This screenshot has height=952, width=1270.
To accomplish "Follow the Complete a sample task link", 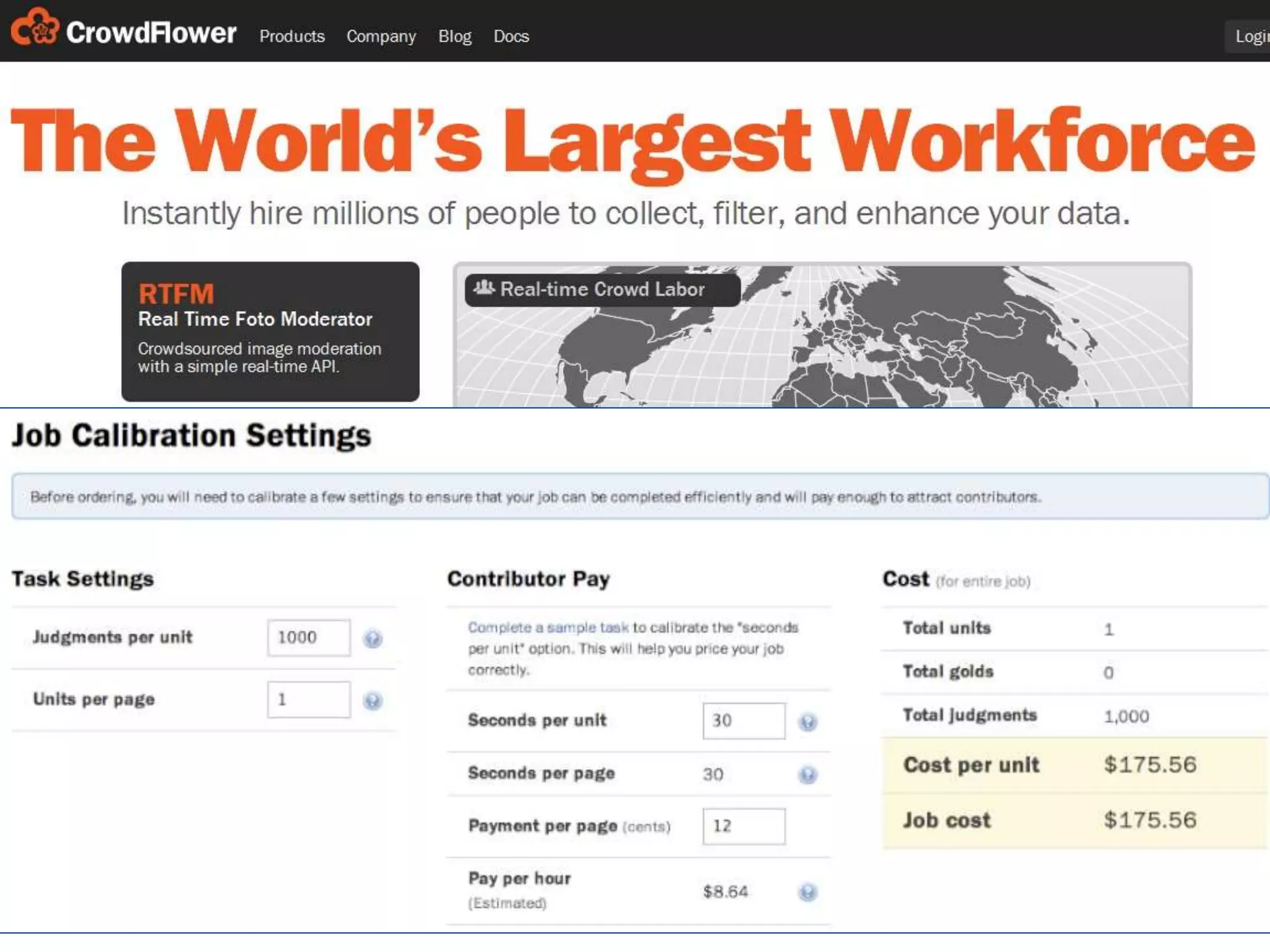I will (548, 627).
